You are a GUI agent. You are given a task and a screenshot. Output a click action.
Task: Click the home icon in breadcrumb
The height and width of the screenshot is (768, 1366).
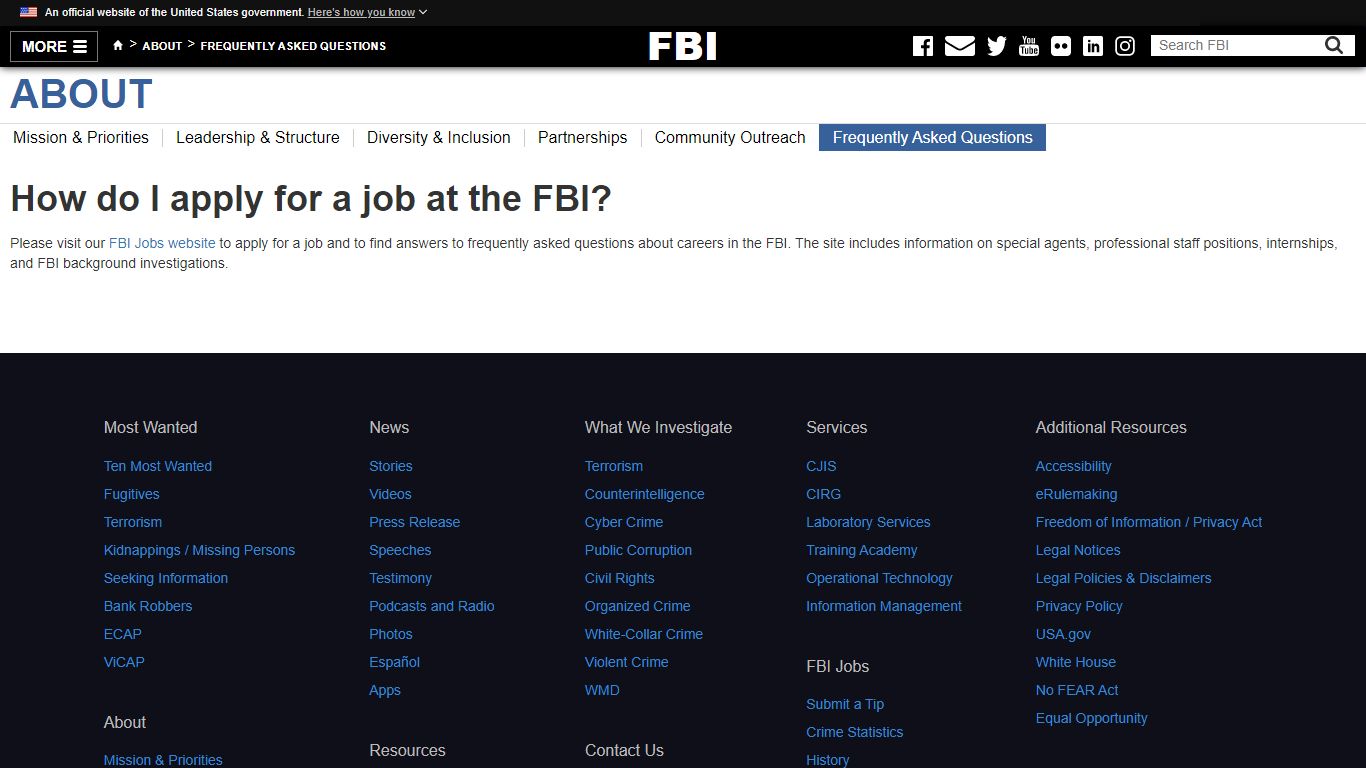[x=118, y=45]
